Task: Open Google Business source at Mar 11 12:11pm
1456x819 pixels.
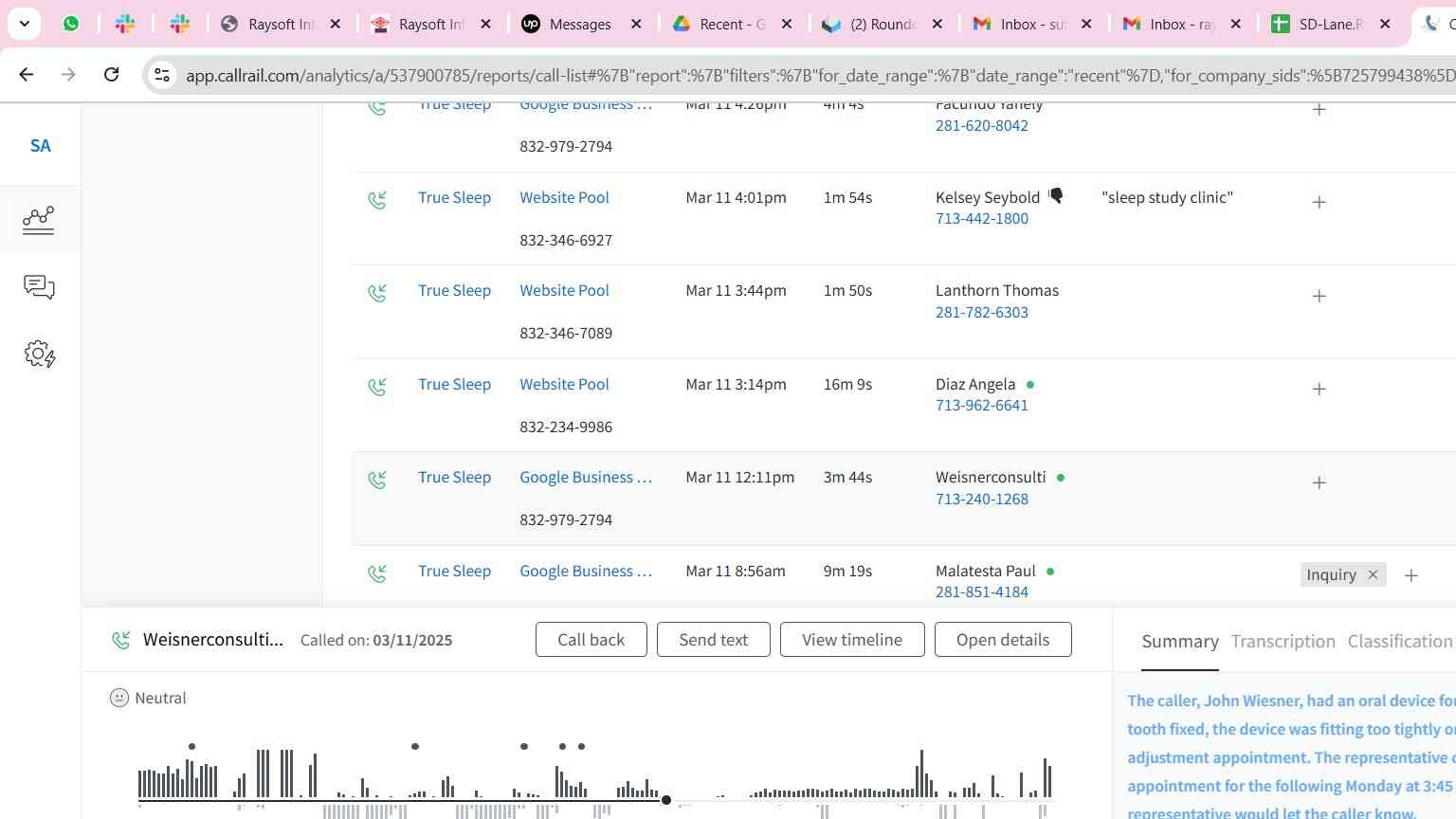Action: pos(586,477)
